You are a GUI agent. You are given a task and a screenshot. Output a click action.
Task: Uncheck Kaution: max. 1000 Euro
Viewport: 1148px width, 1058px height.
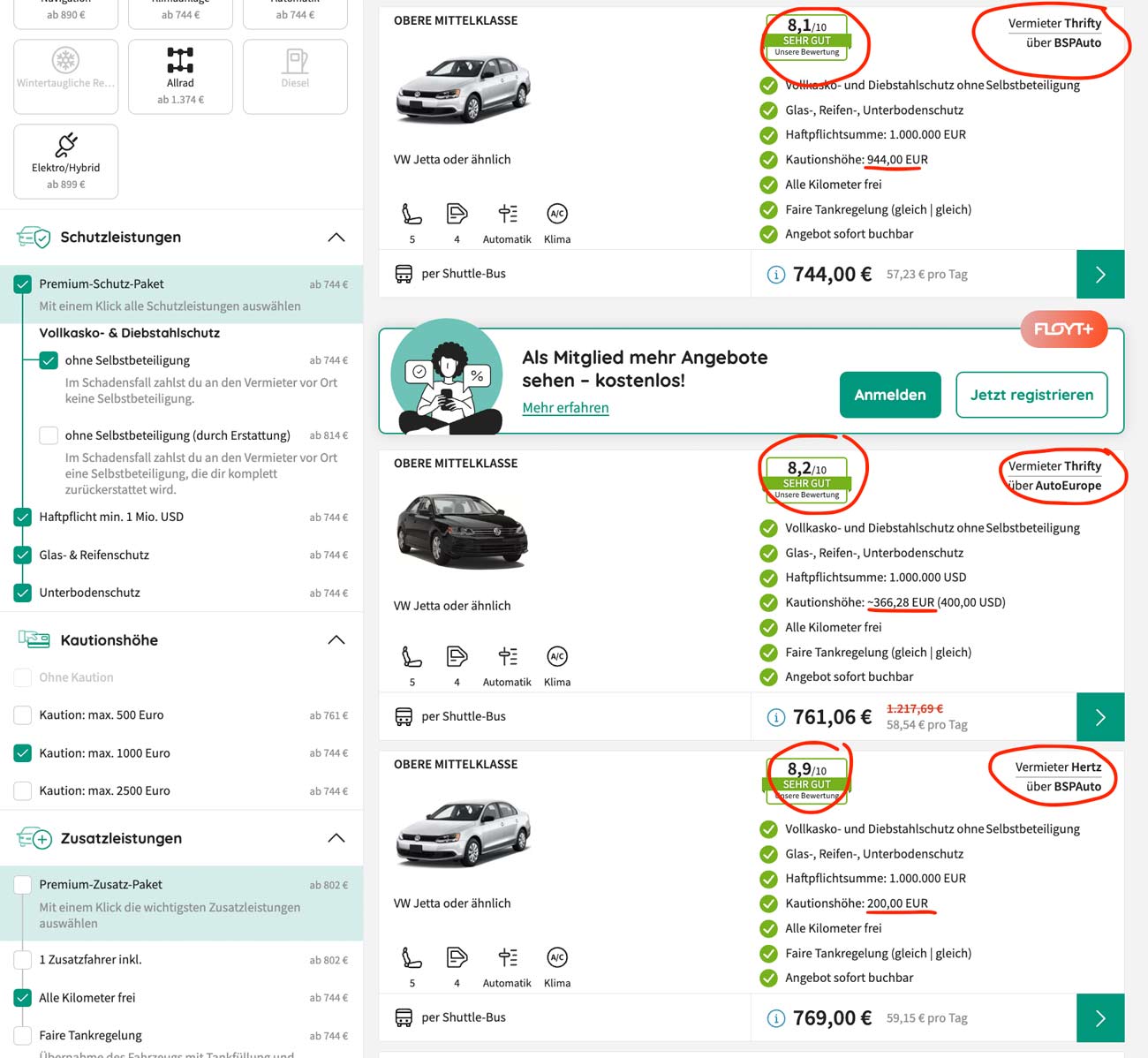tap(23, 753)
